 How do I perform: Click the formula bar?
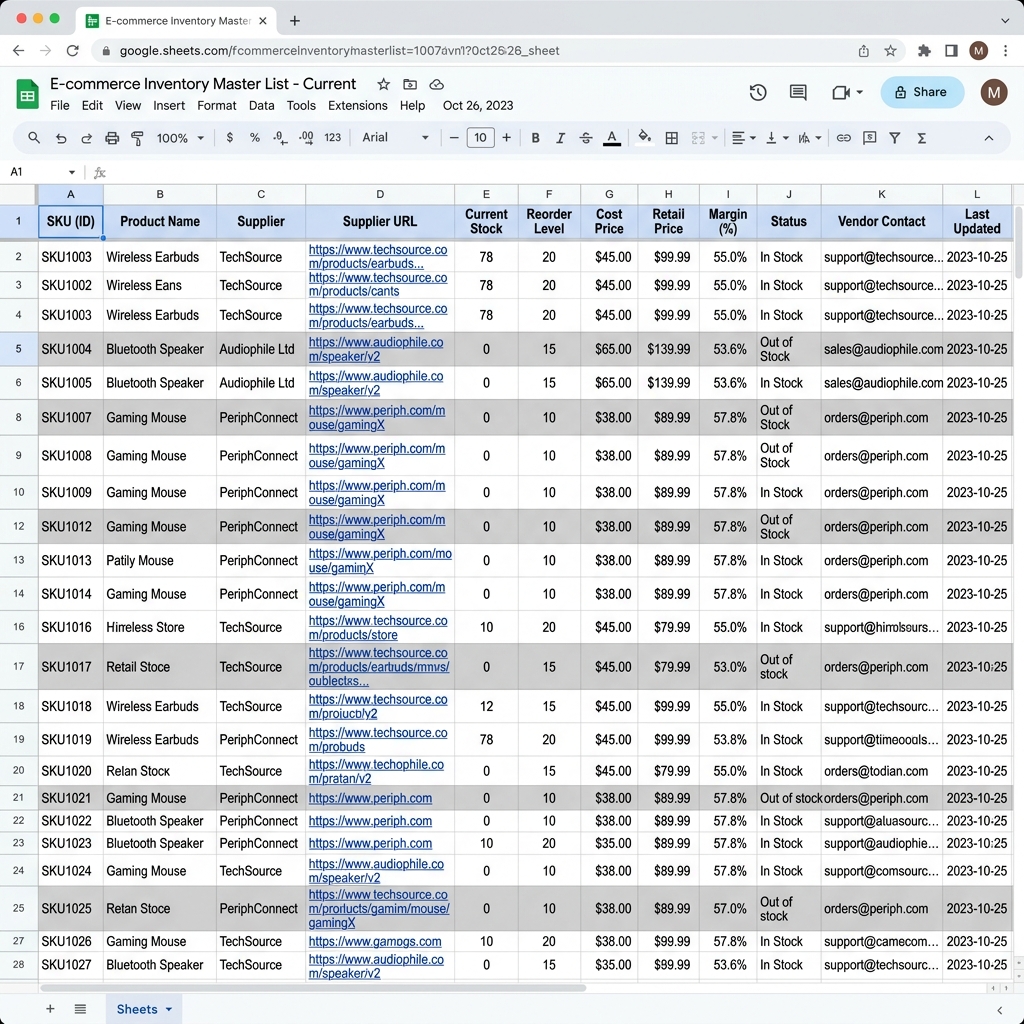click(x=562, y=172)
